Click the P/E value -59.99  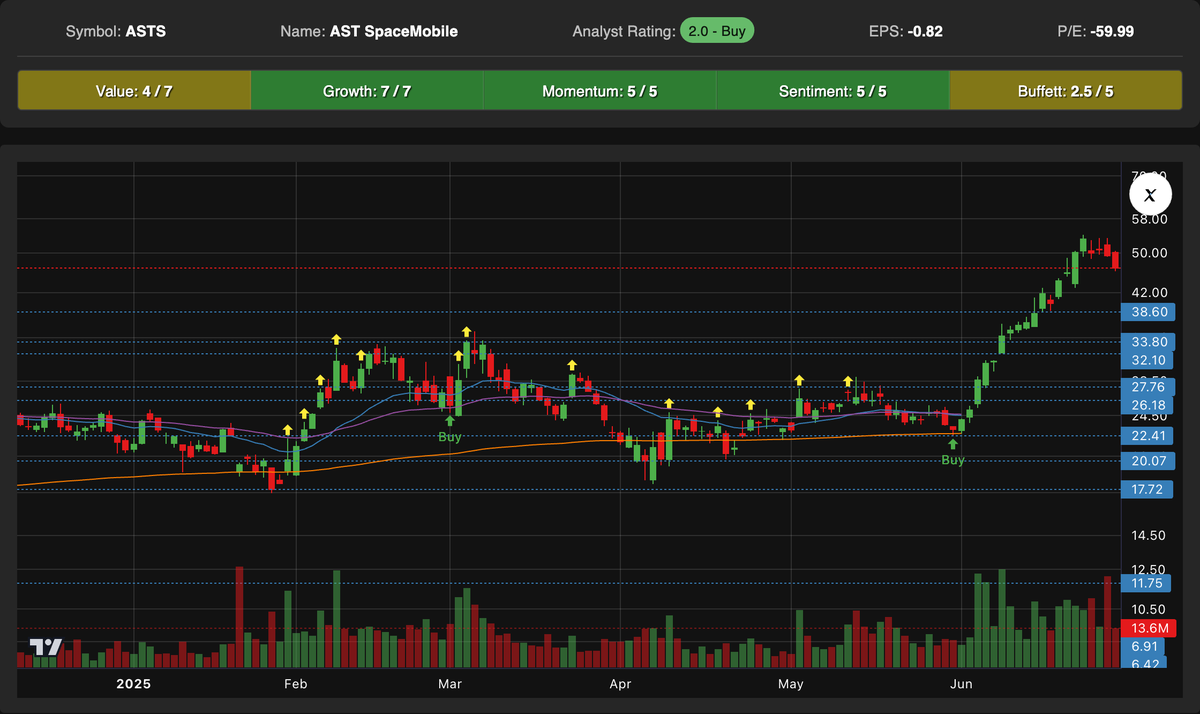click(1111, 31)
